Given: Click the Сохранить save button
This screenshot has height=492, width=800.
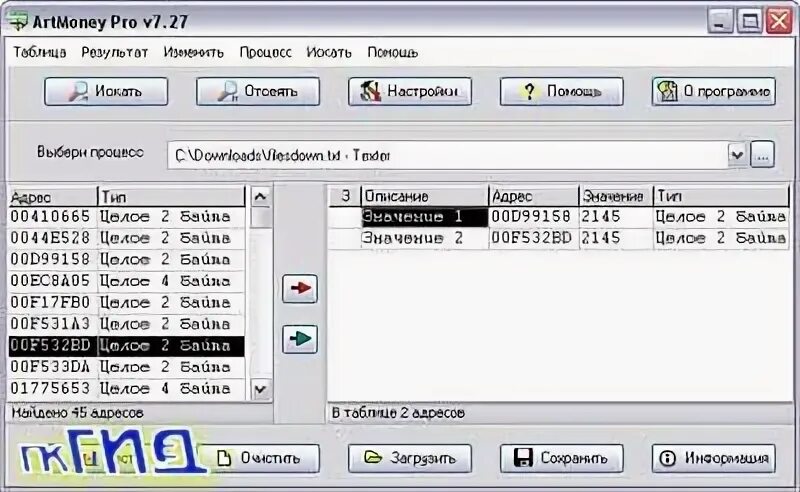Looking at the screenshot, I should coord(561,458).
